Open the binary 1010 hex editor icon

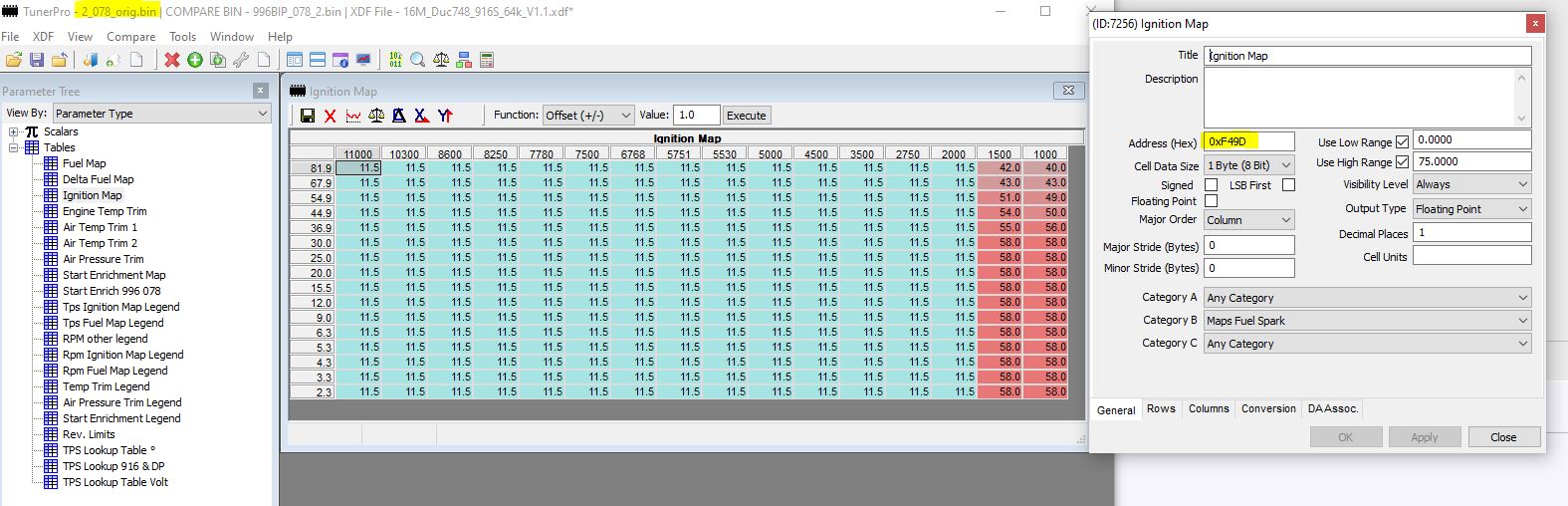coord(395,60)
